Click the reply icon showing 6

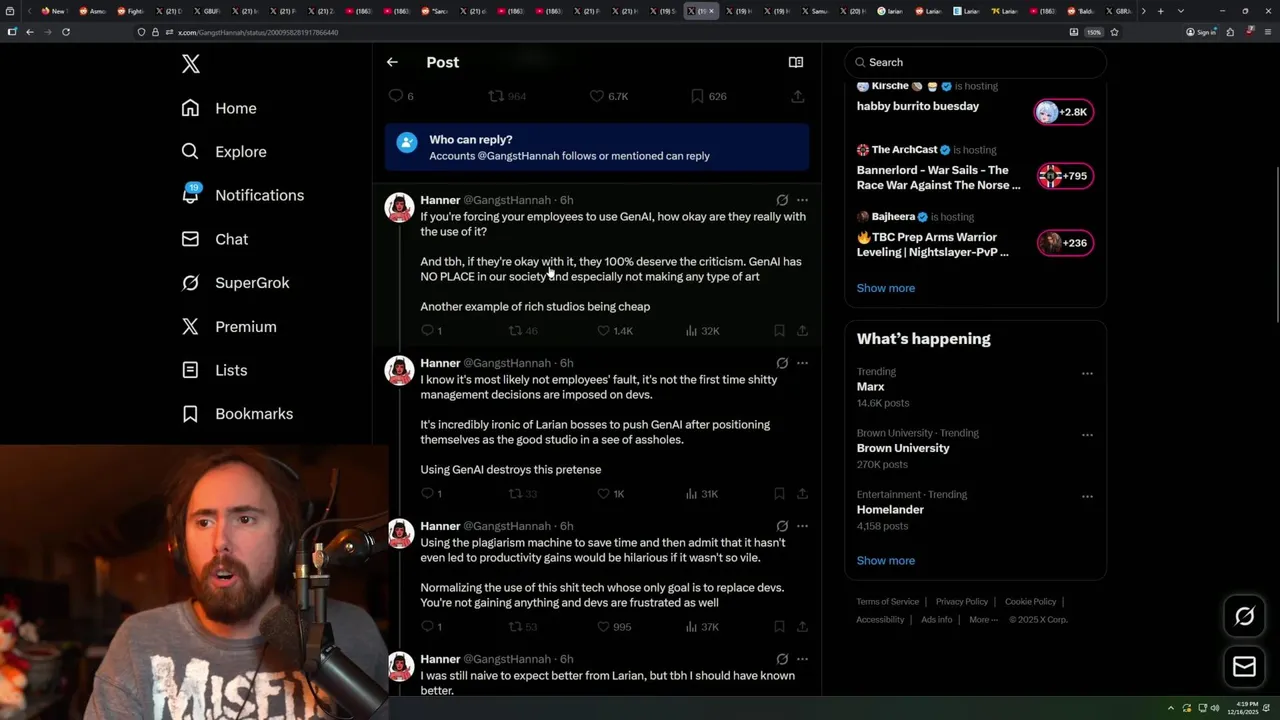(x=401, y=96)
